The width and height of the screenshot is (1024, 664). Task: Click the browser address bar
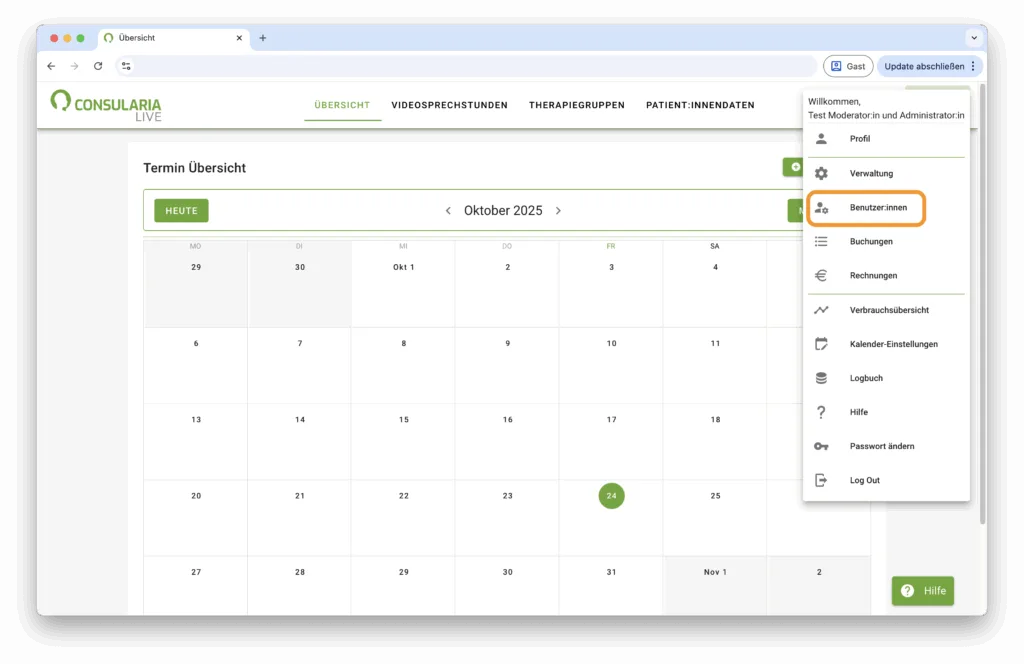pos(470,66)
